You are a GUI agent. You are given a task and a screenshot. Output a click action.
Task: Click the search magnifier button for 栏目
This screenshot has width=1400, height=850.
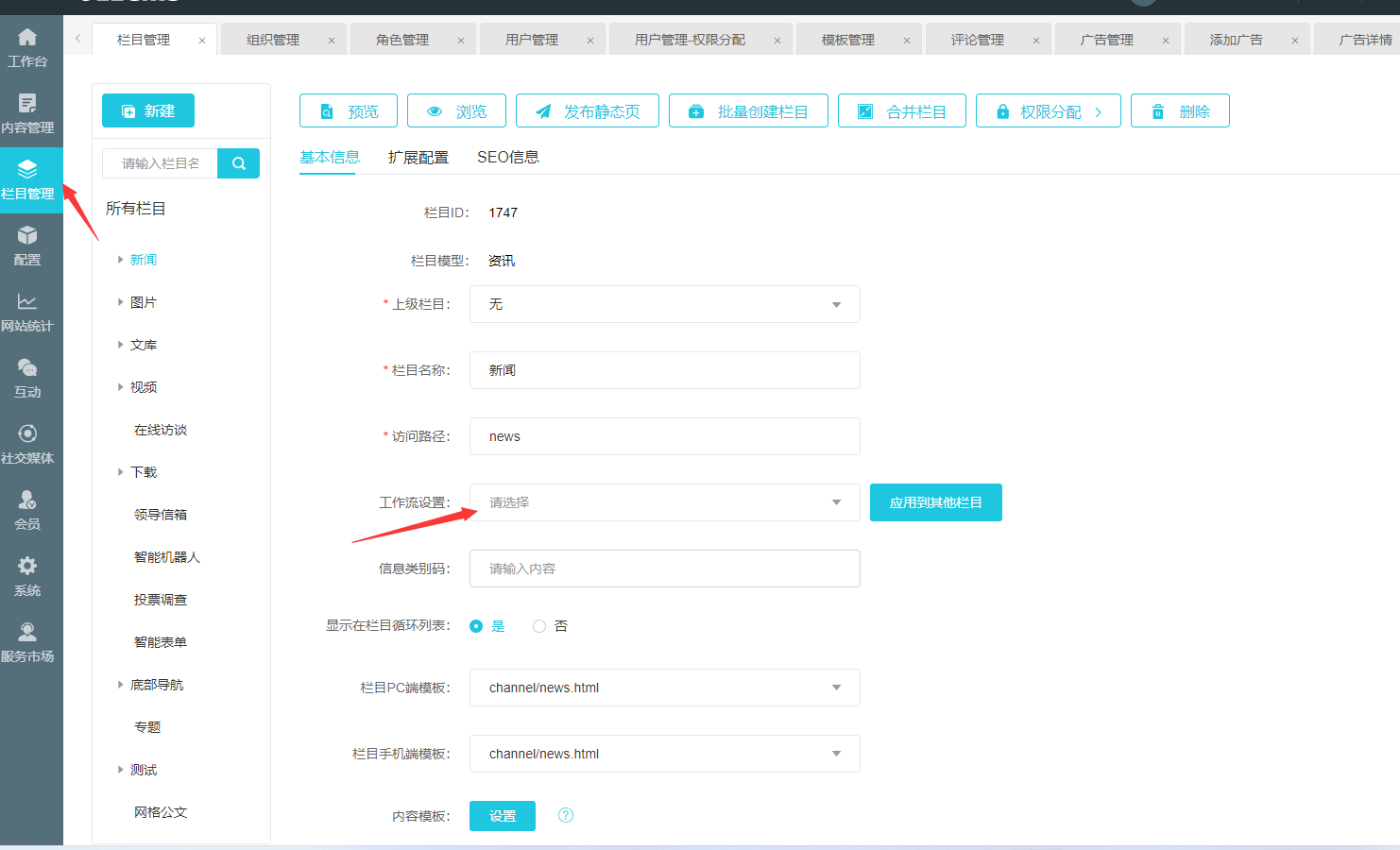point(238,163)
